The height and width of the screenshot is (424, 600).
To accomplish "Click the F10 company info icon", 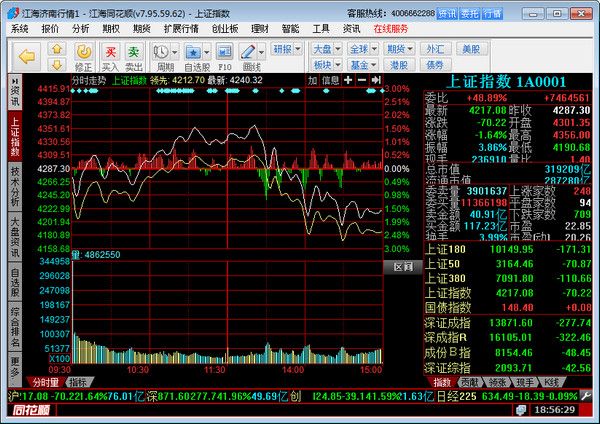I will pyautogui.click(x=225, y=52).
